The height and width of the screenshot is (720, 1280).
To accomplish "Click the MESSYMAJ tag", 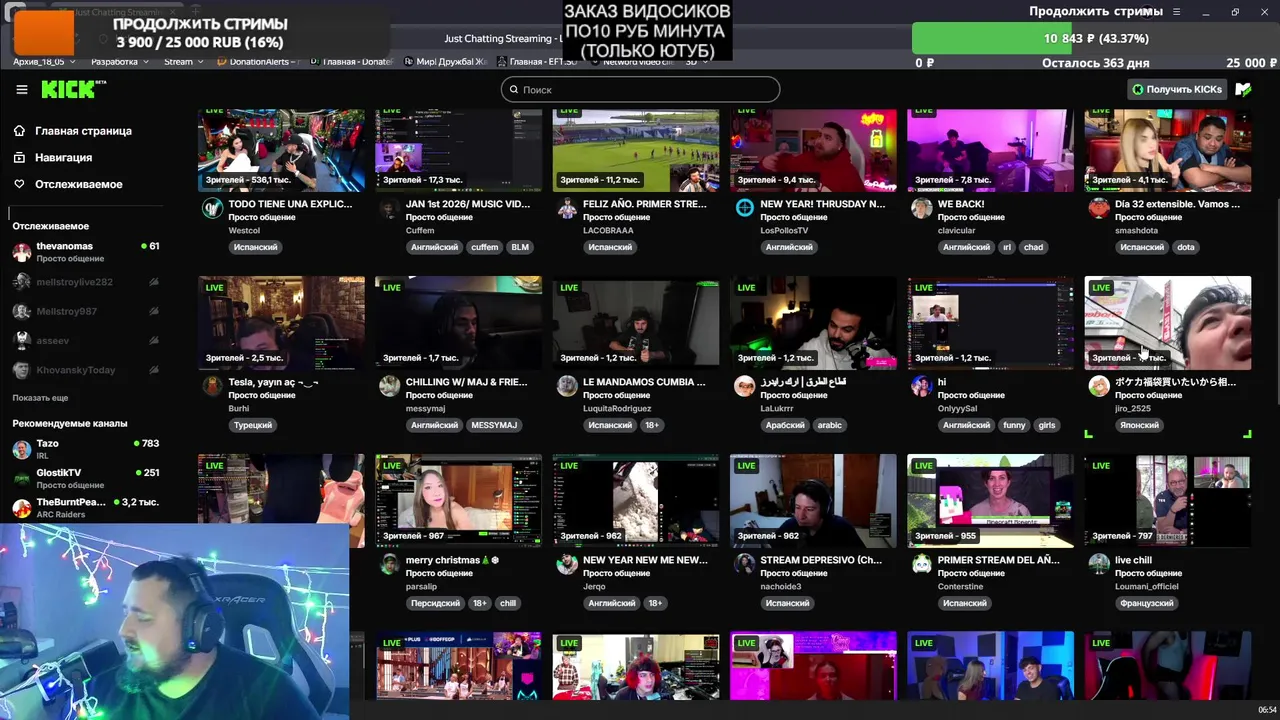I will 494,425.
